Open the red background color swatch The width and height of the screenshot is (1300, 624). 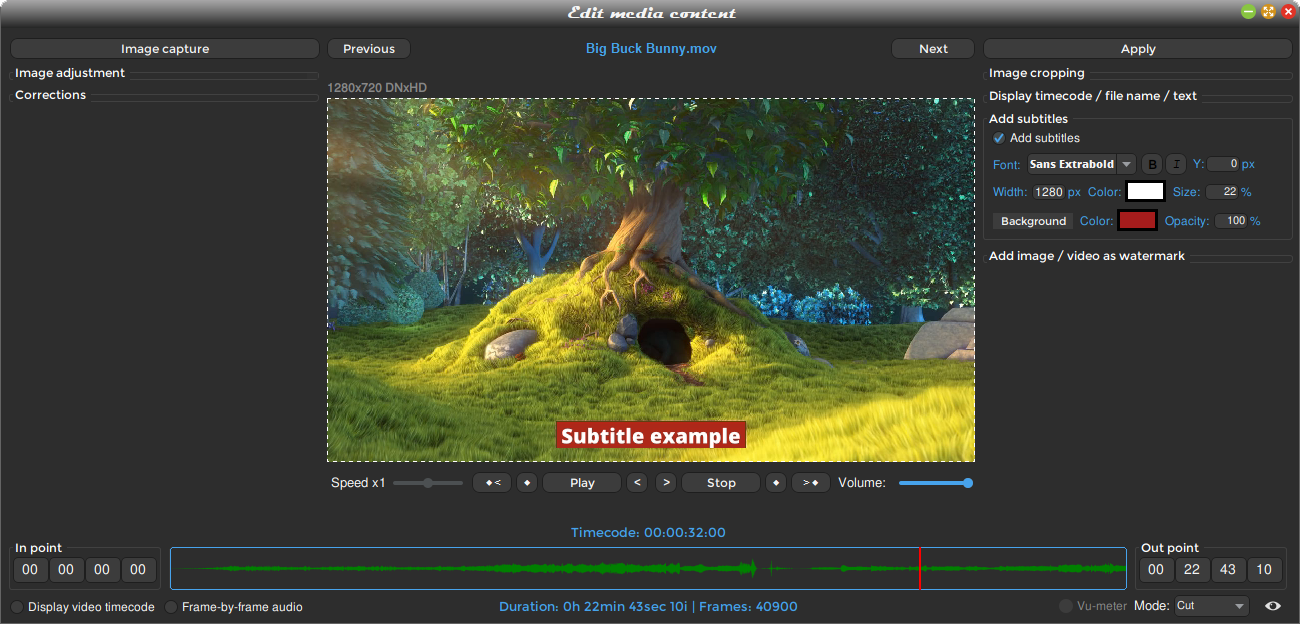point(1137,221)
